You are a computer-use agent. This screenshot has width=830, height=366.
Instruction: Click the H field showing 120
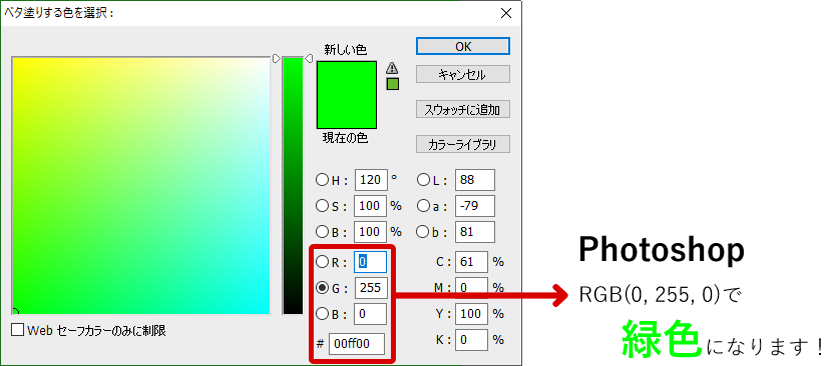click(371, 180)
